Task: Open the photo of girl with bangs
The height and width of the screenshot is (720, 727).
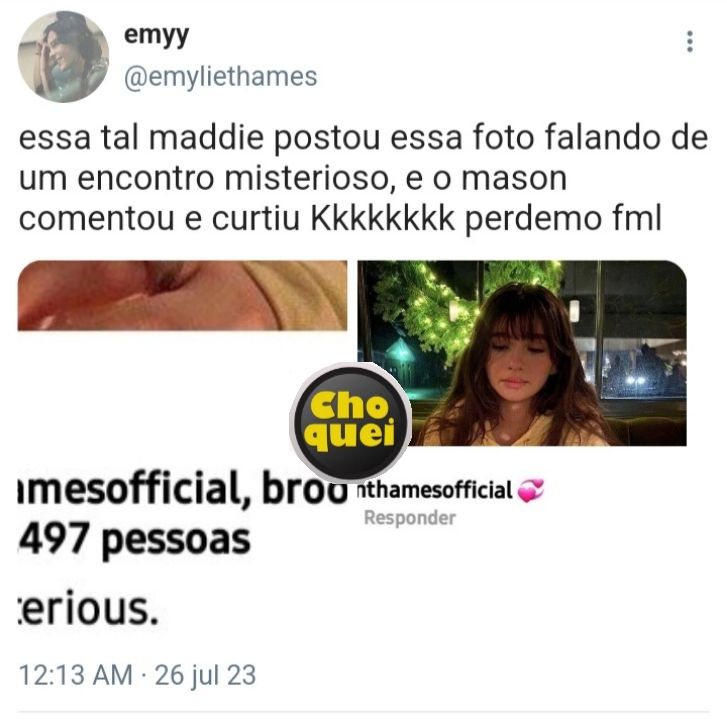Action: tap(522, 353)
